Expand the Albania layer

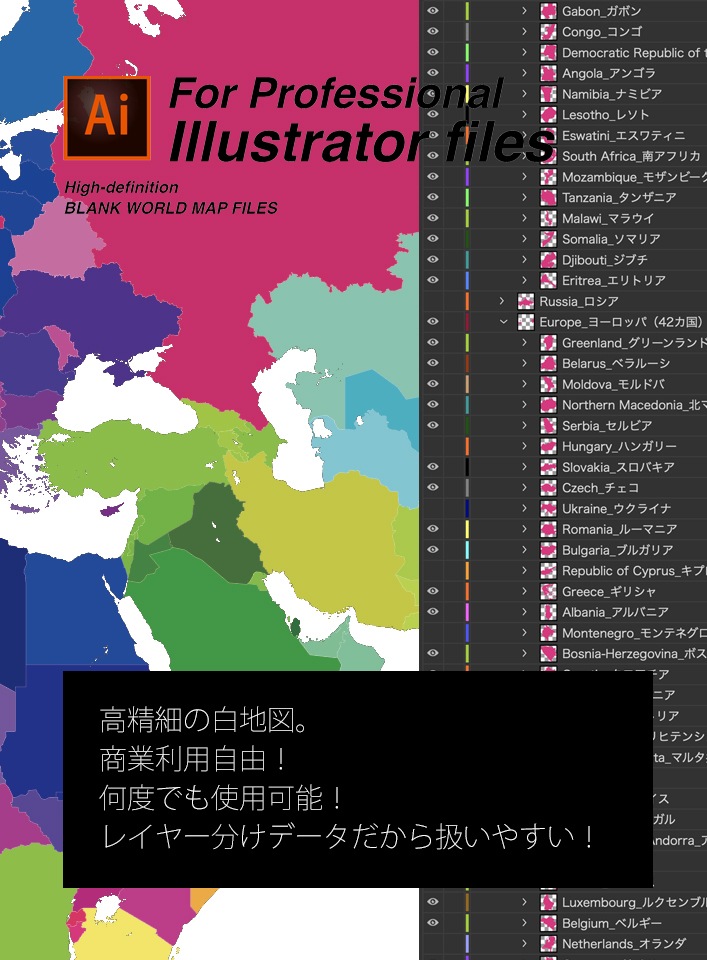pyautogui.click(x=525, y=612)
